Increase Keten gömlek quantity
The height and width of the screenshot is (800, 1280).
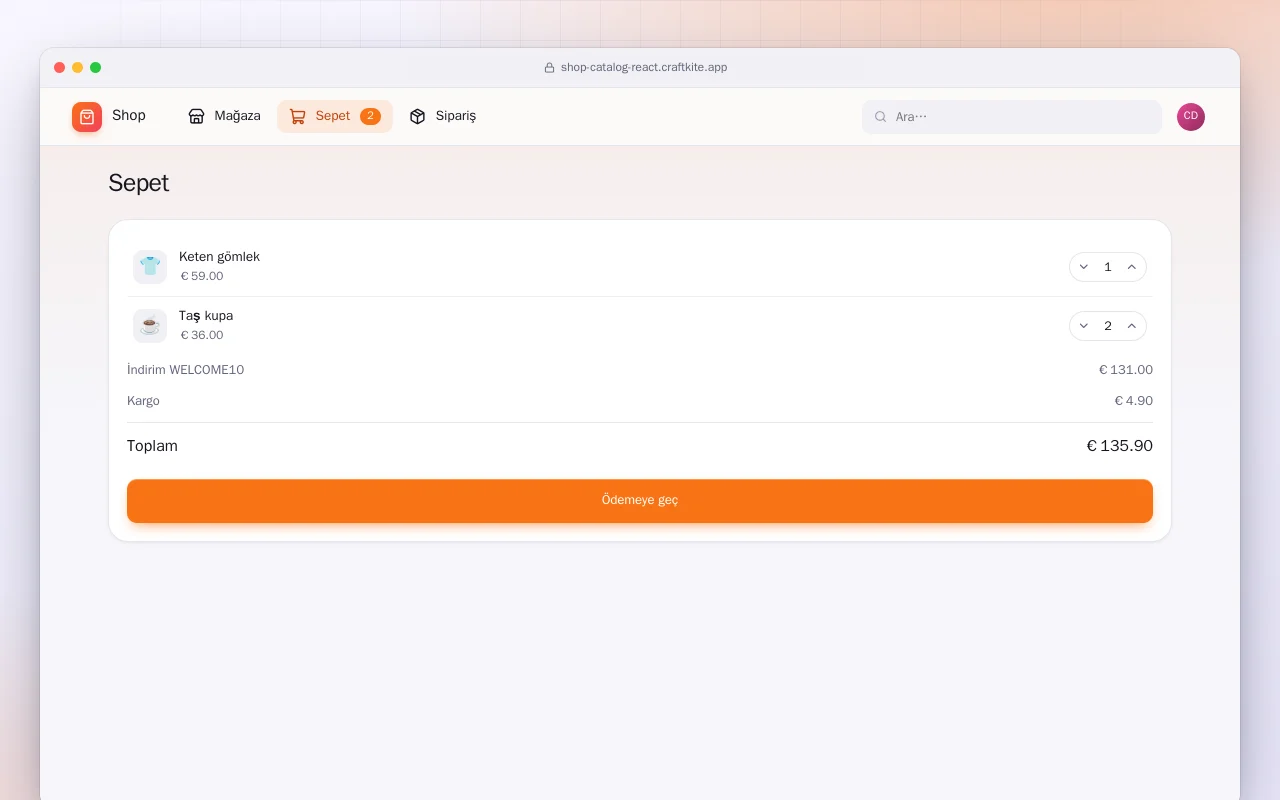pos(1132,267)
